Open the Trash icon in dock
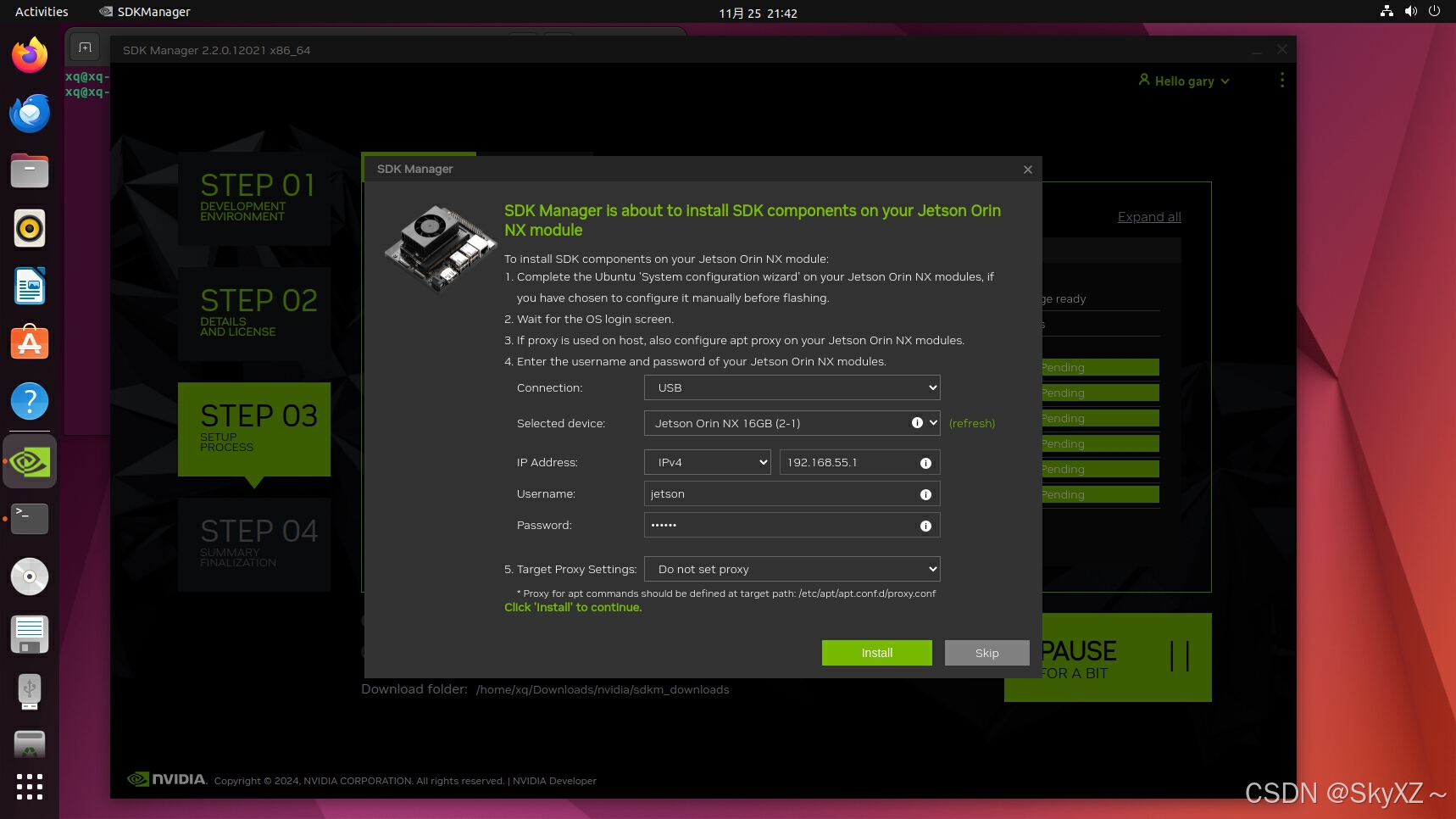Image resolution: width=1456 pixels, height=819 pixels. tap(30, 745)
